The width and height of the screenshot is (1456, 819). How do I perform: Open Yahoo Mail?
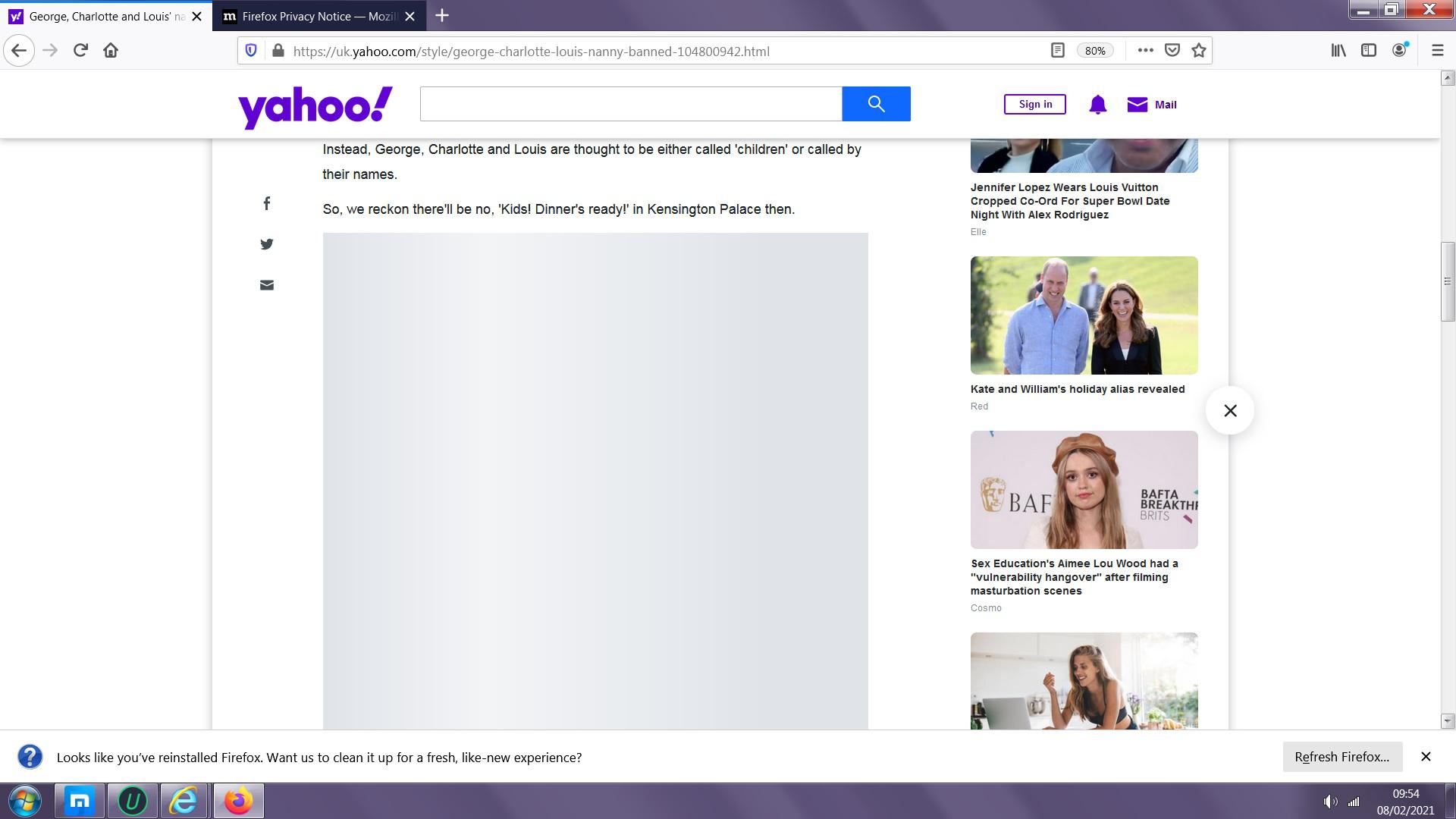1152,105
